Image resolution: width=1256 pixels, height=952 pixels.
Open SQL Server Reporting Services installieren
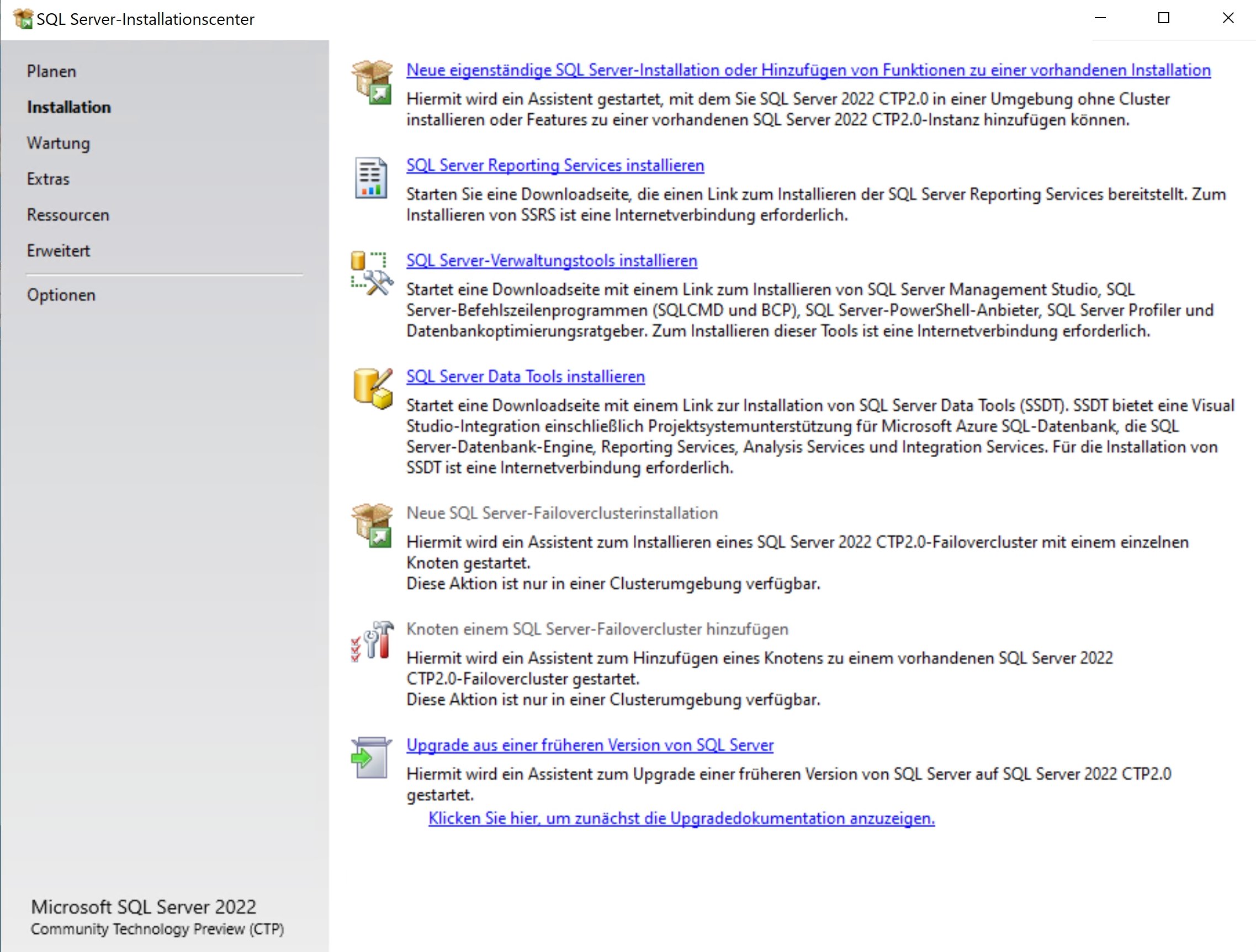click(x=554, y=165)
